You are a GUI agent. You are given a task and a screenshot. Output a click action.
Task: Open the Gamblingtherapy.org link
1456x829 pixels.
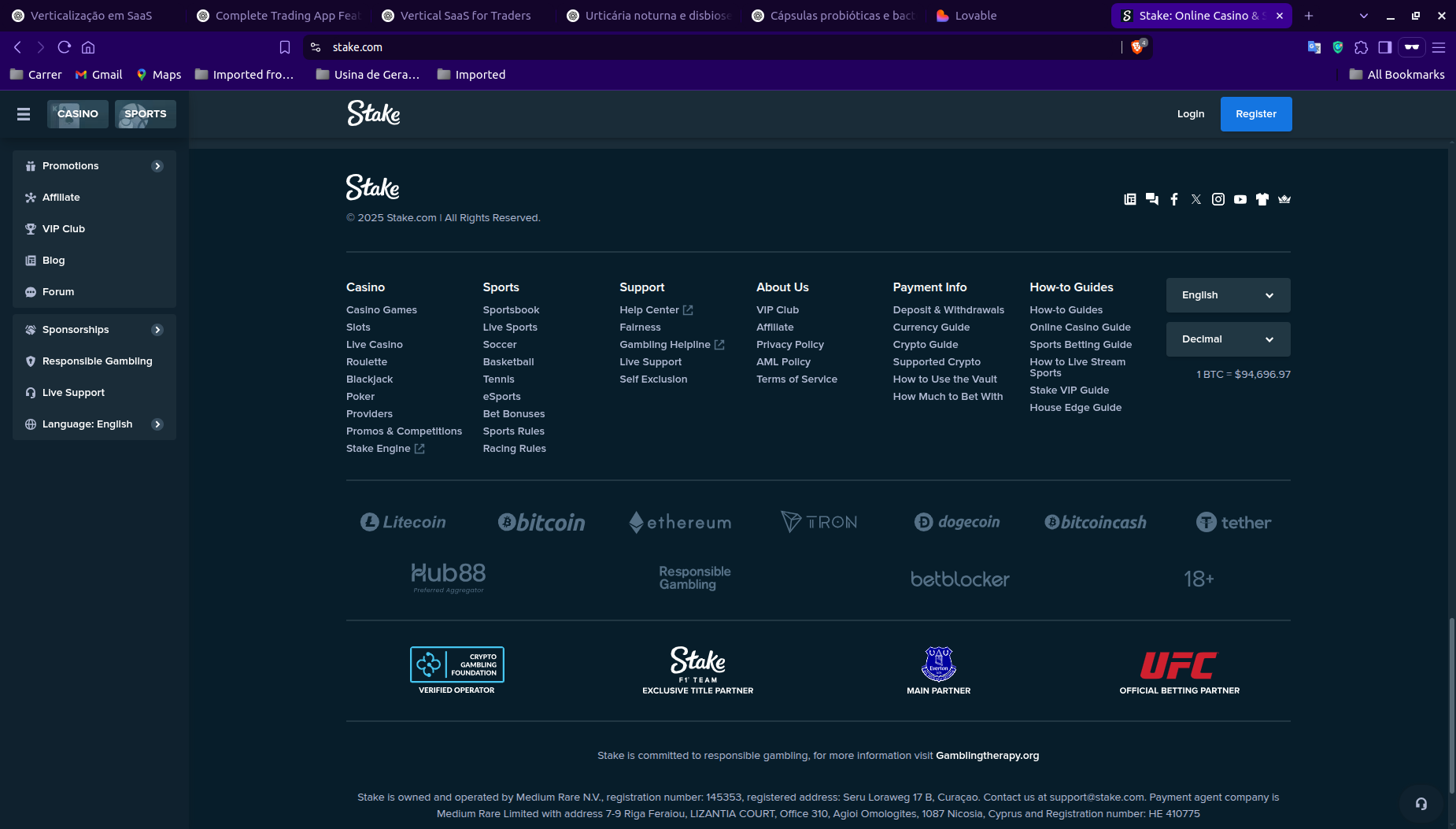987,756
